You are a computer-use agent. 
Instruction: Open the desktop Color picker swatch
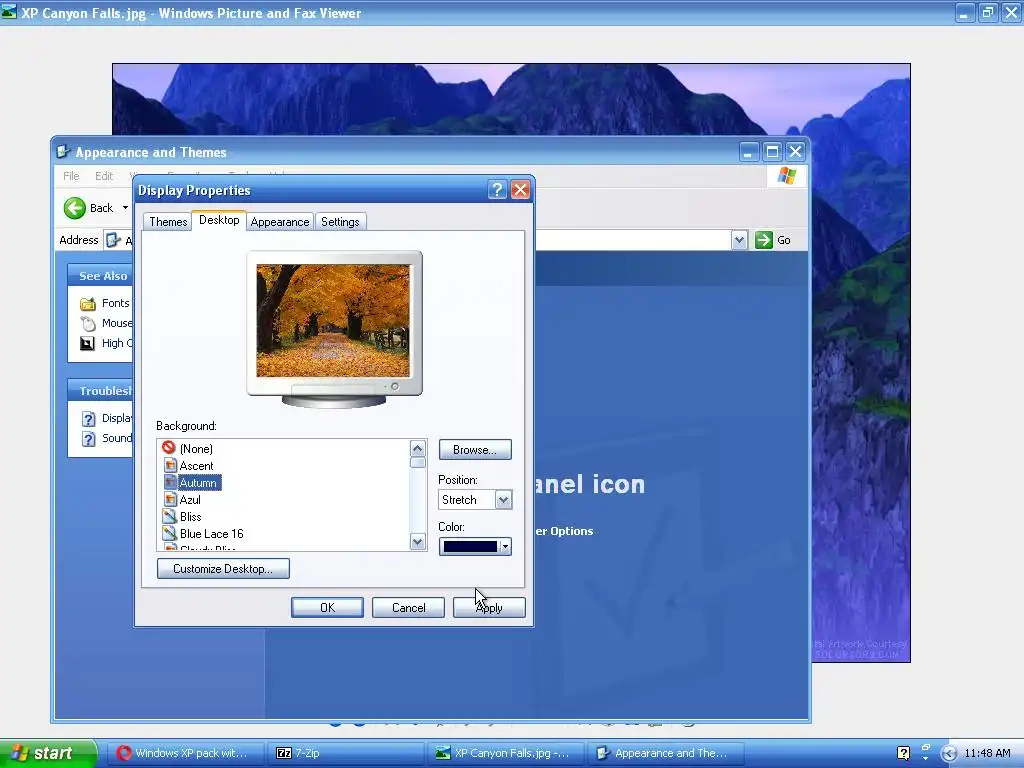pyautogui.click(x=475, y=547)
